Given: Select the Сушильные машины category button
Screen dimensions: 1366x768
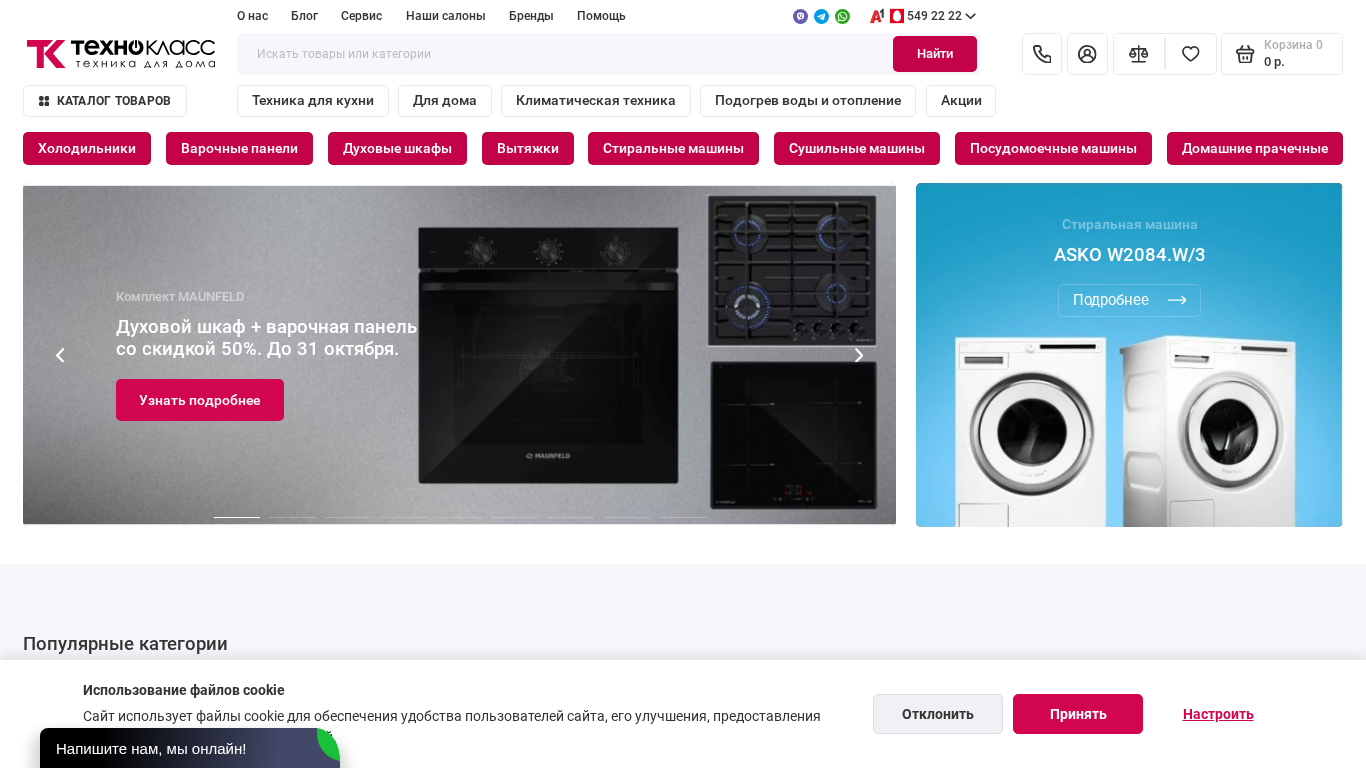Looking at the screenshot, I should tap(857, 148).
